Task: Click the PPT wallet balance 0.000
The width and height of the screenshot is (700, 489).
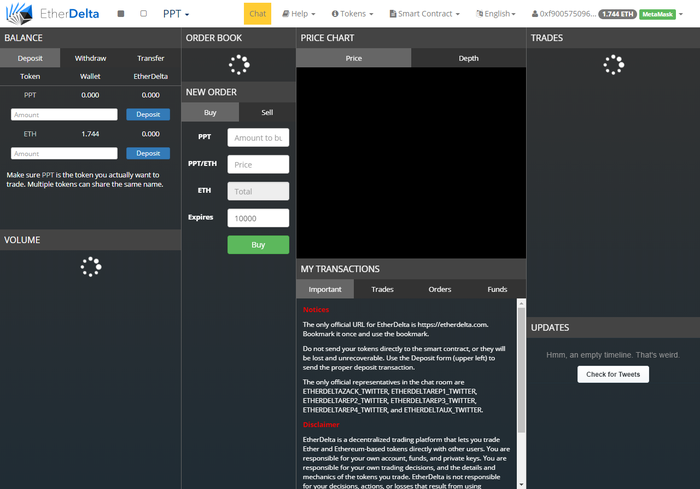Action: tap(90, 95)
